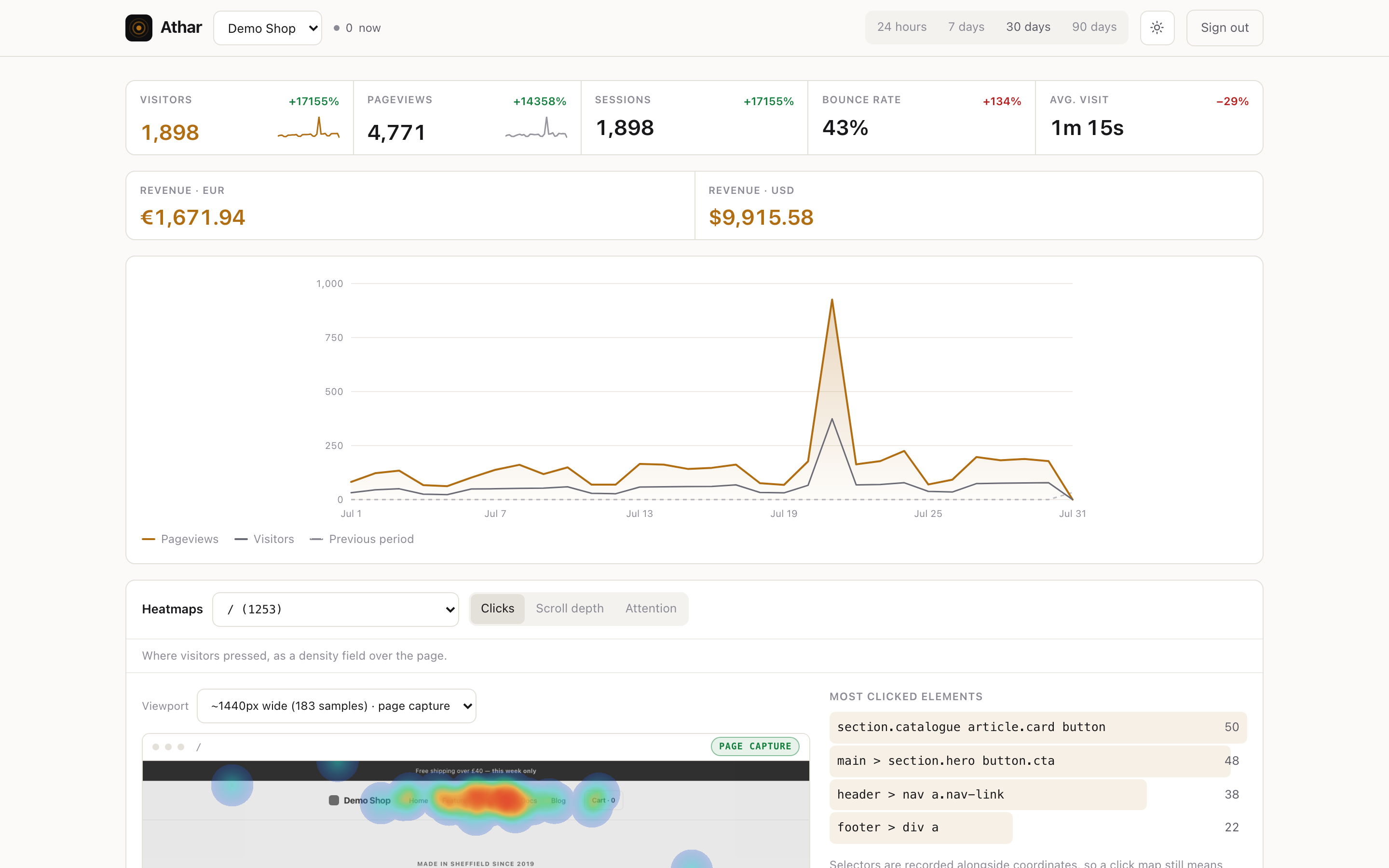Click the header > nav a.nav-link row

tap(1038, 795)
